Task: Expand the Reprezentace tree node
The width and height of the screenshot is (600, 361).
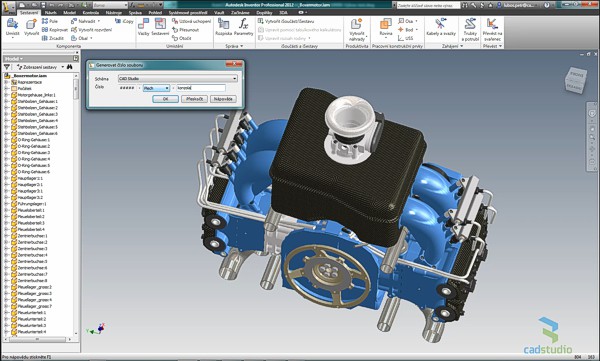Action: [x=7, y=82]
